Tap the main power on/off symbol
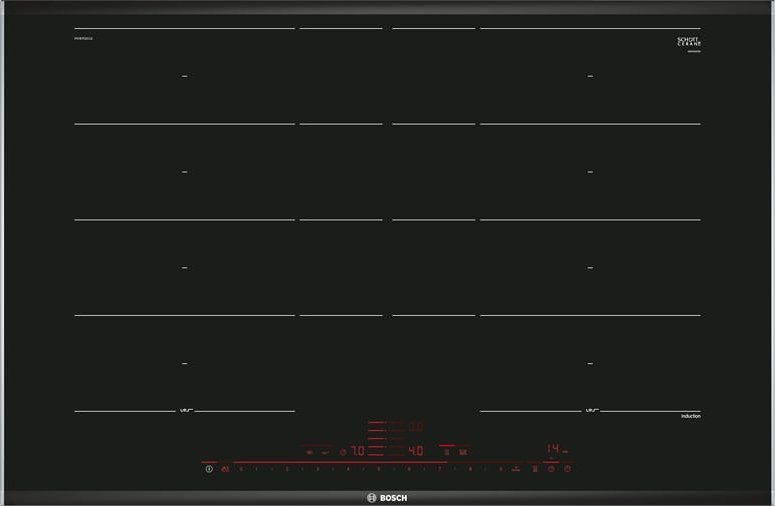Image resolution: width=775 pixels, height=506 pixels. pyautogui.click(x=209, y=468)
